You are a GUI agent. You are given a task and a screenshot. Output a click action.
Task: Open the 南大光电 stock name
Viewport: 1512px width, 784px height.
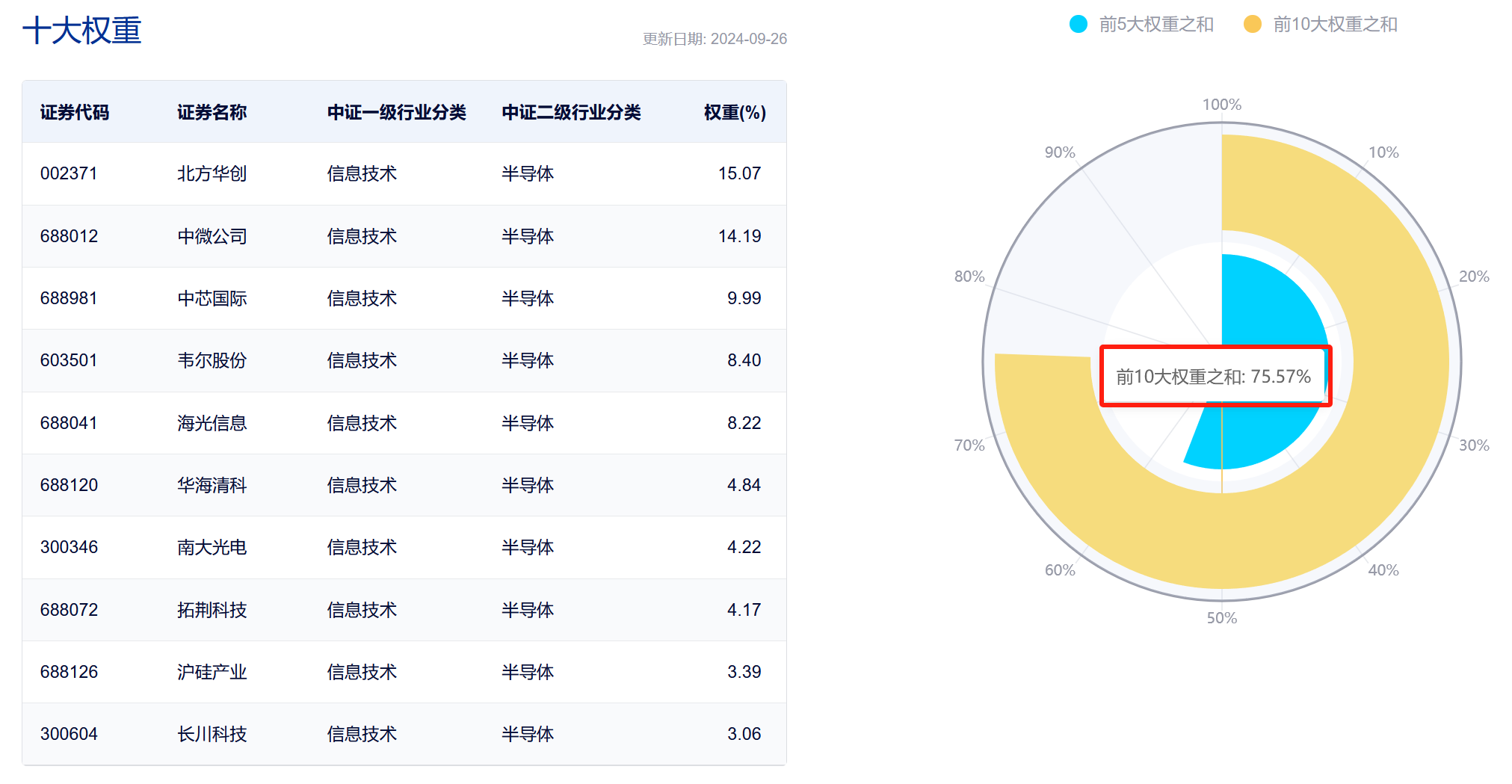click(212, 547)
